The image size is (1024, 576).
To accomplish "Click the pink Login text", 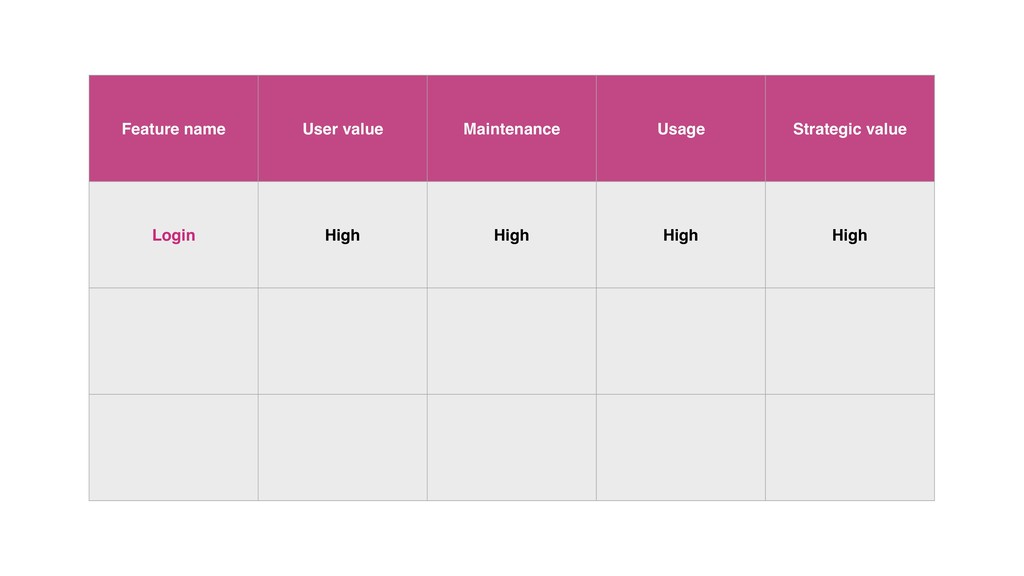I will click(173, 235).
